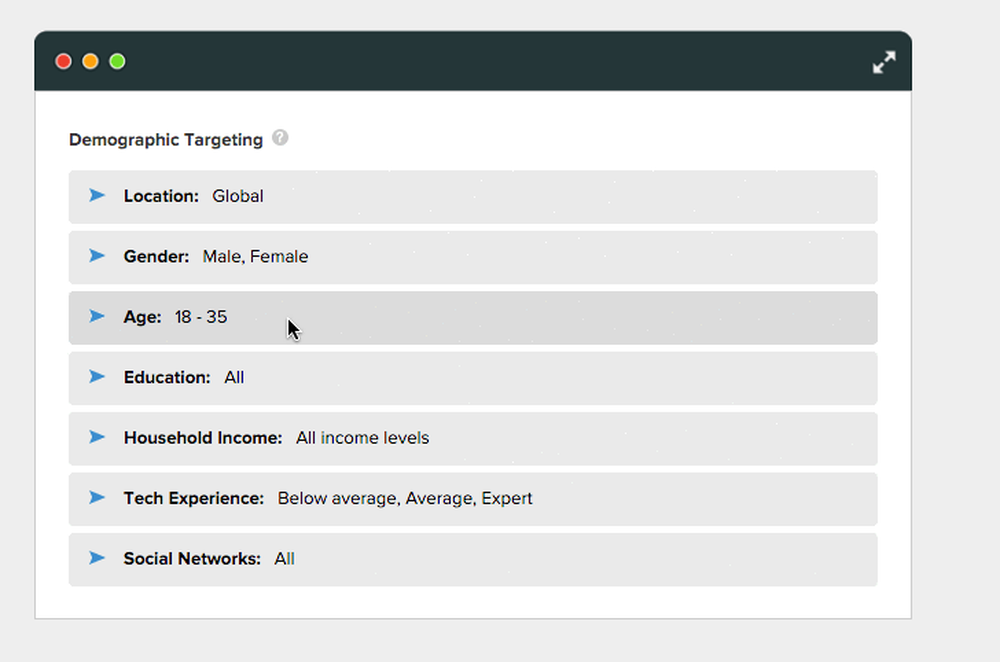The image size is (1000, 662).
Task: Click the "Tech Experience:" label
Action: tap(194, 498)
